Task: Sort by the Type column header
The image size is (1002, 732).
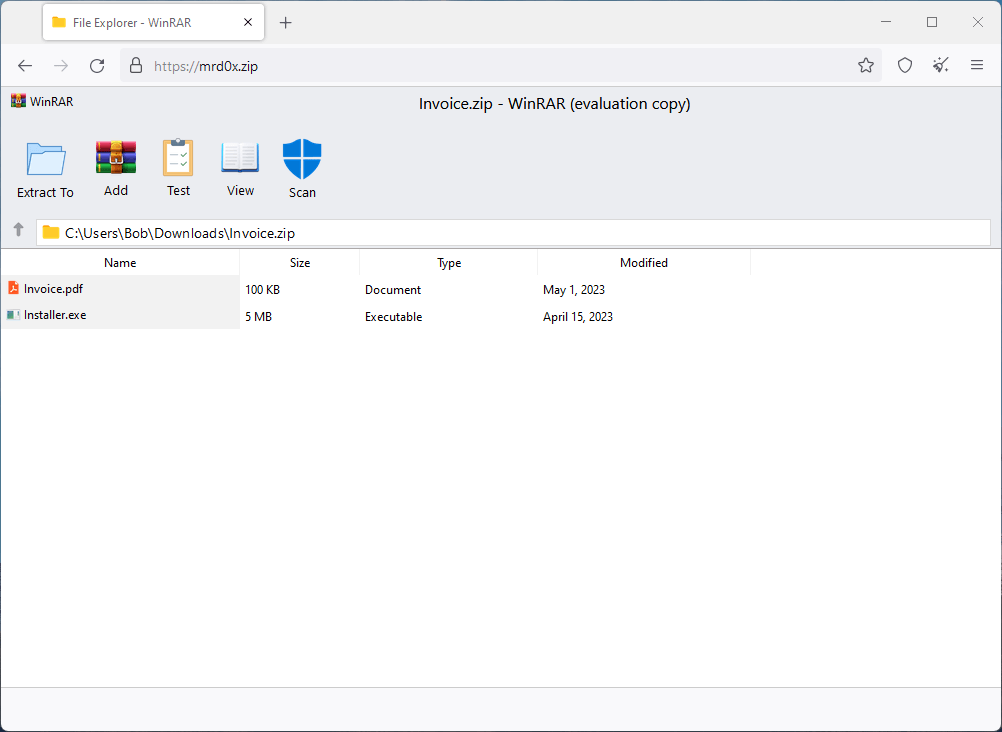Action: [x=449, y=263]
